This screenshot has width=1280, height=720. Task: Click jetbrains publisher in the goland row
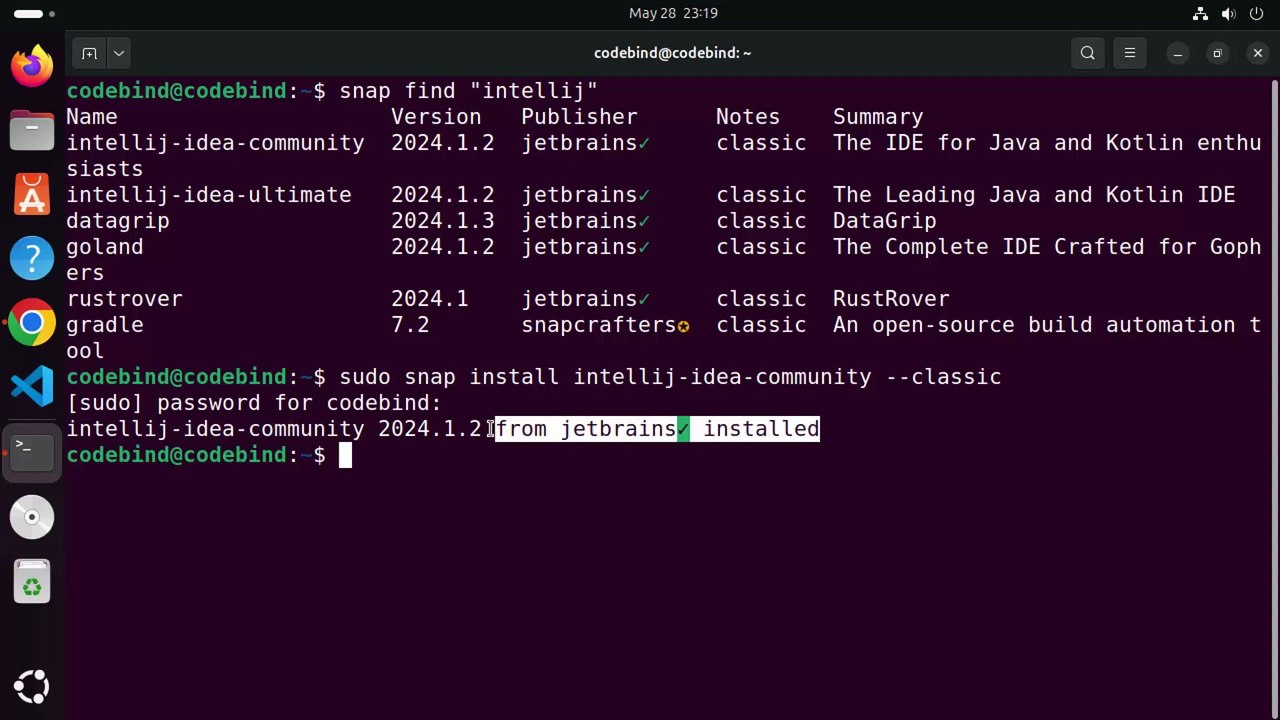click(579, 247)
